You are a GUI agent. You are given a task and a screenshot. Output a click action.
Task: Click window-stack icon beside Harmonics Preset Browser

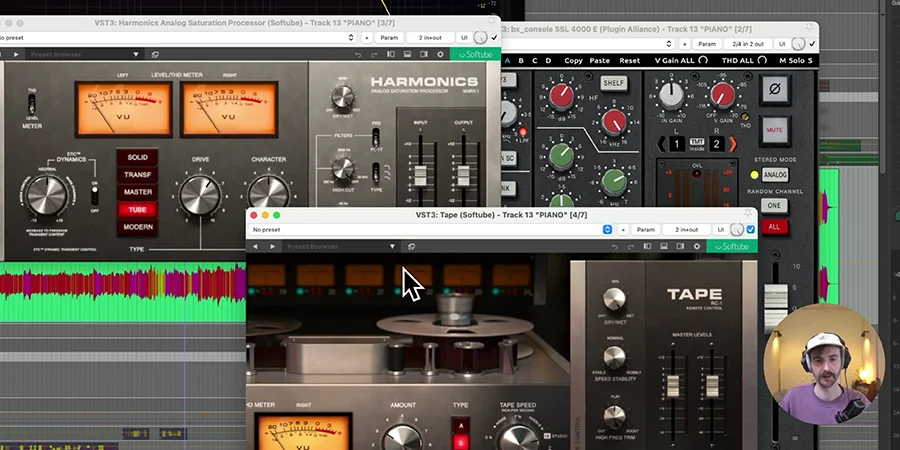tap(155, 55)
